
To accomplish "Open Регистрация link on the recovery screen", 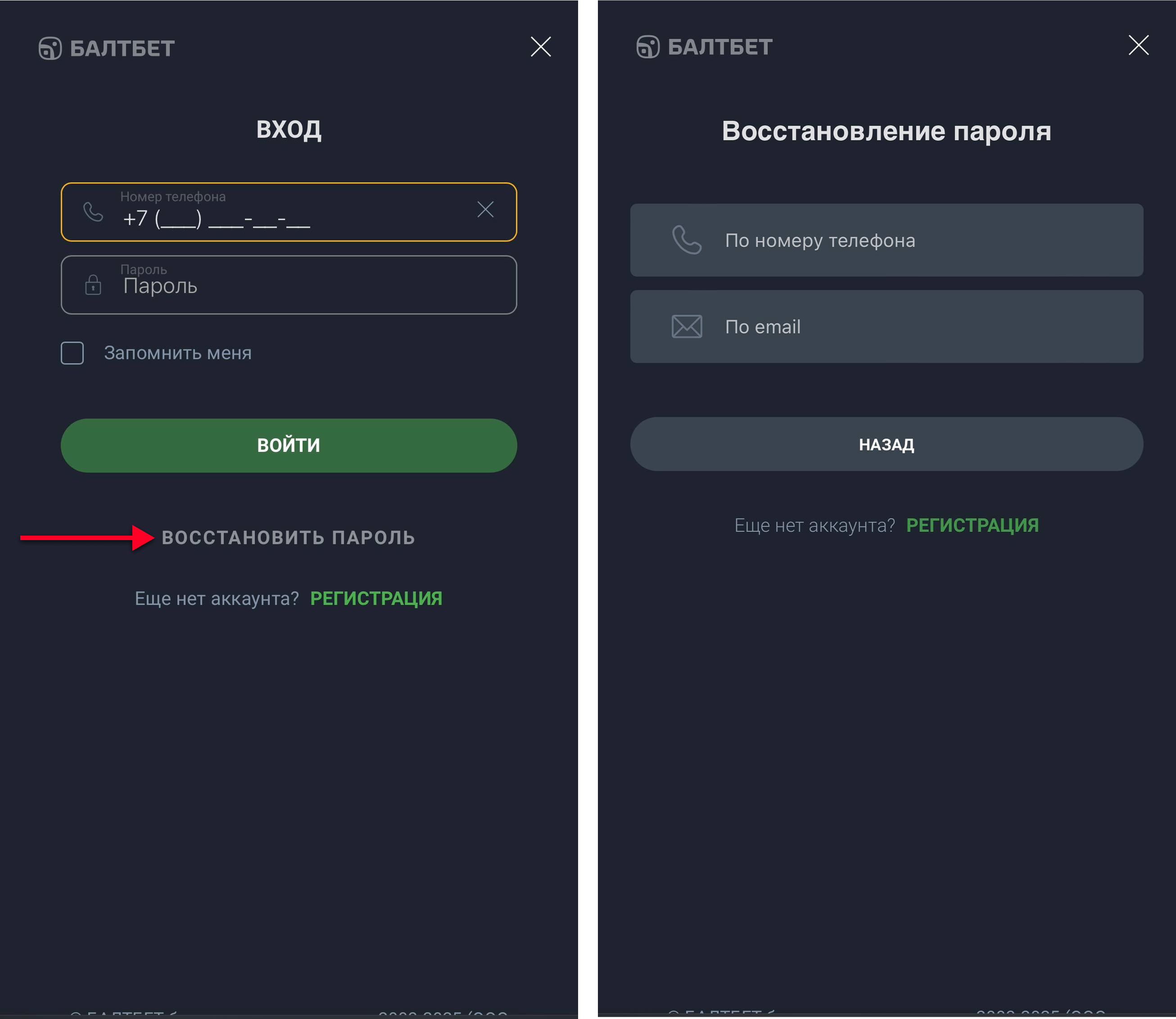I will coord(972,525).
